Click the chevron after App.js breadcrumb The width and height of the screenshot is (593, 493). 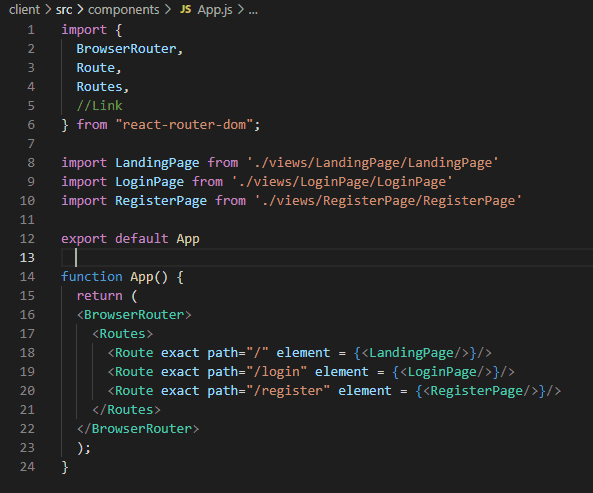pyautogui.click(x=241, y=10)
